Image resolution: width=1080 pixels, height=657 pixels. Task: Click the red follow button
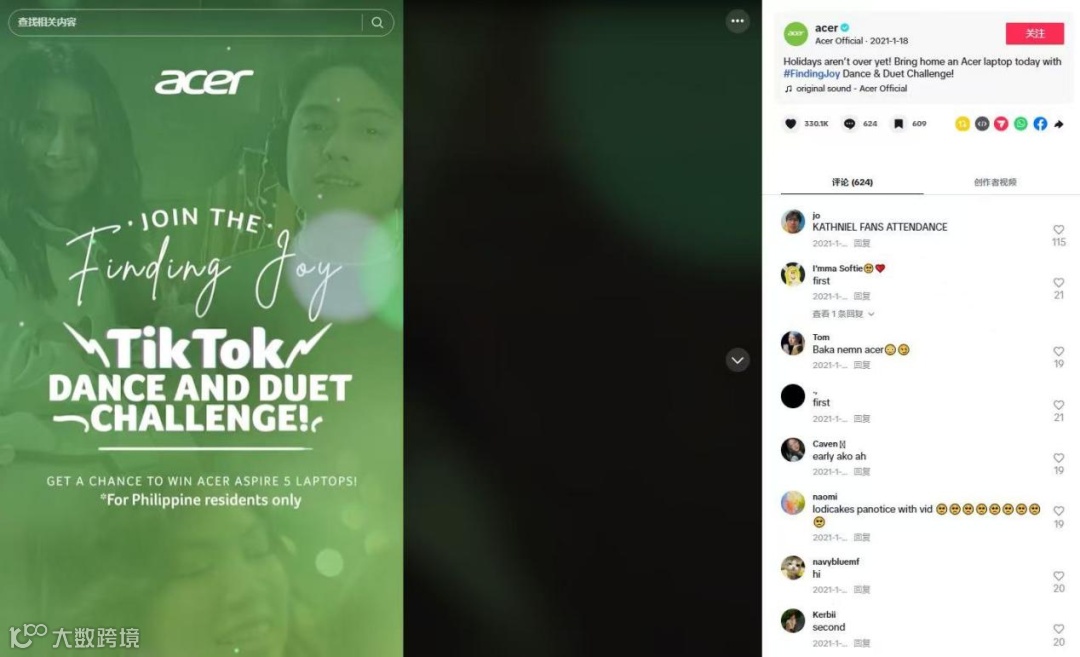pyautogui.click(x=1035, y=33)
